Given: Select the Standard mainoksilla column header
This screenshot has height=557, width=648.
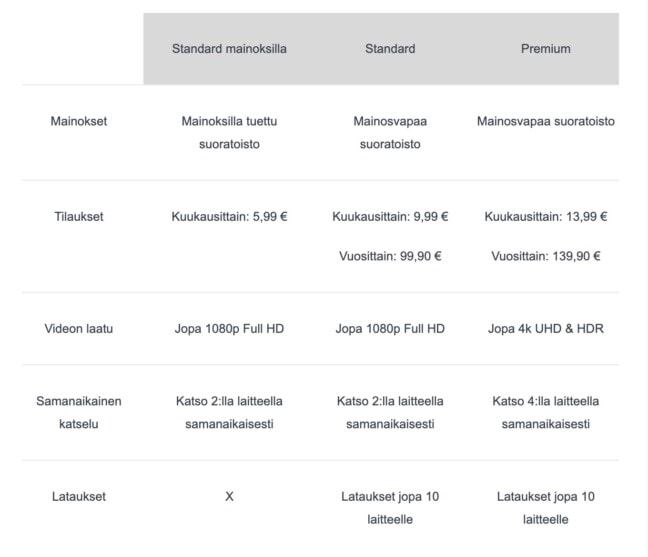Looking at the screenshot, I should 229,49.
